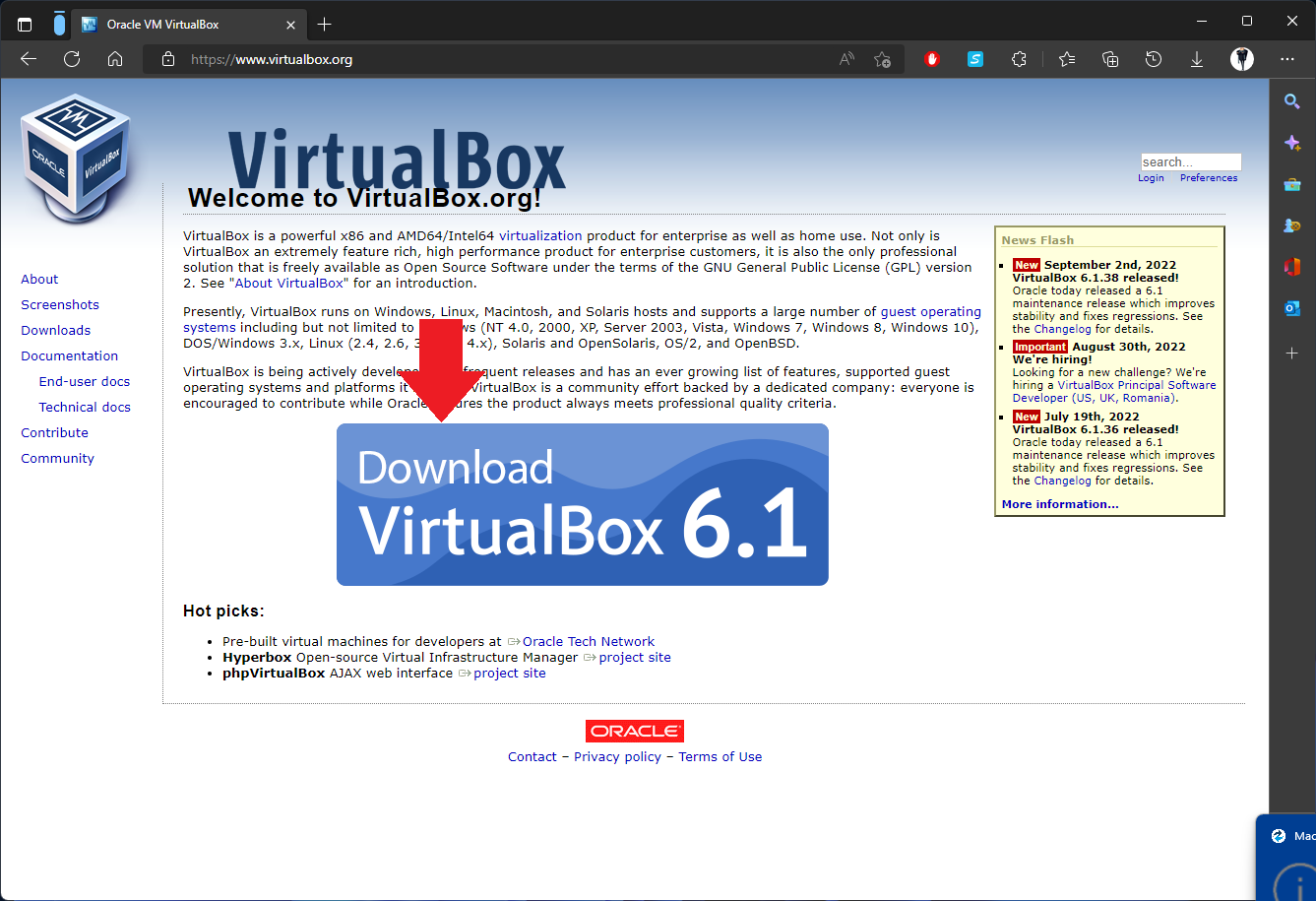Open browsing History icon
The image size is (1316, 901).
pos(1153,59)
